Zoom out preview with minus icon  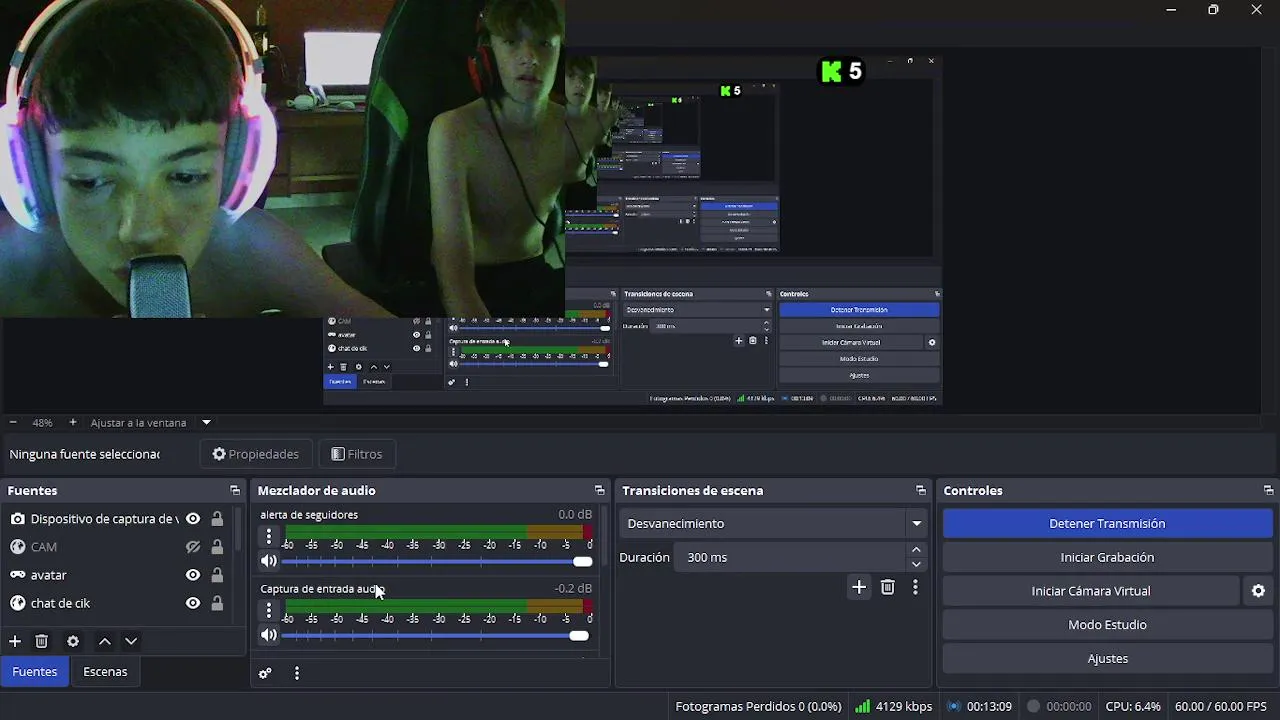point(13,422)
